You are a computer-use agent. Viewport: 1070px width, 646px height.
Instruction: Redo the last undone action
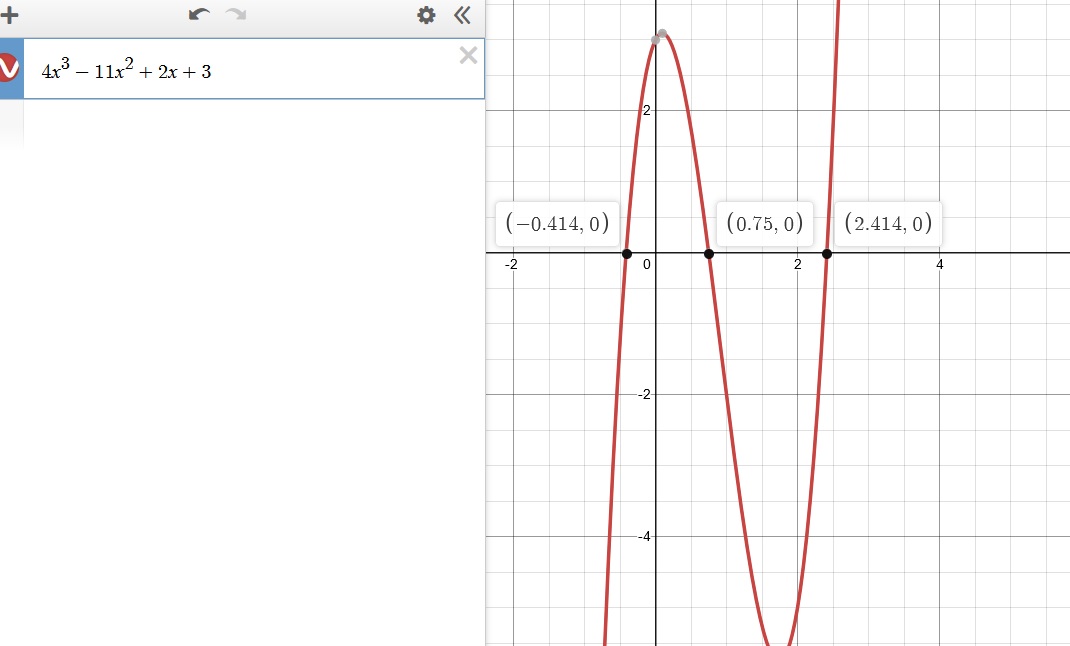236,15
